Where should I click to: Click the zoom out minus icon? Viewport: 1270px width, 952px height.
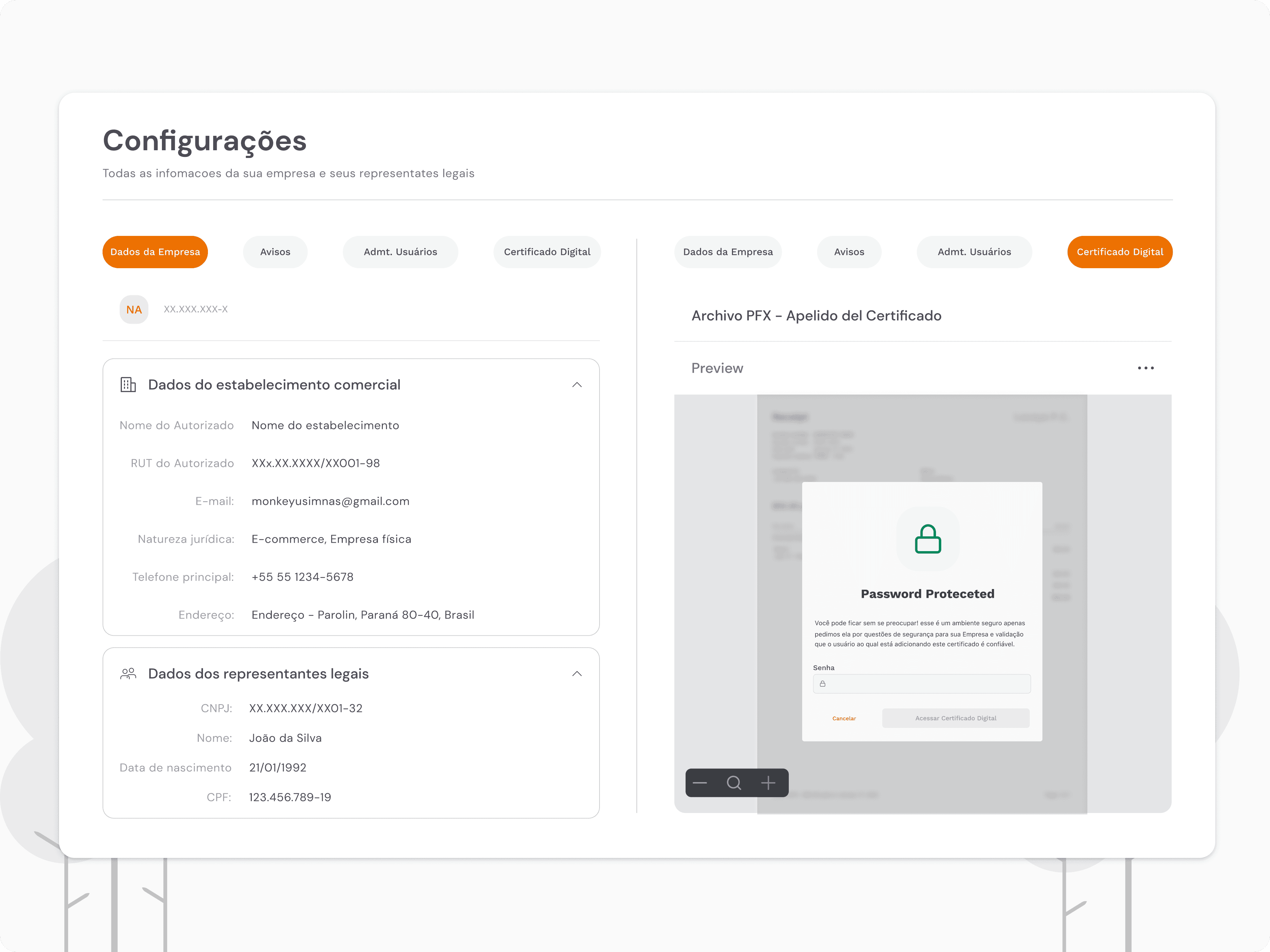coord(699,783)
